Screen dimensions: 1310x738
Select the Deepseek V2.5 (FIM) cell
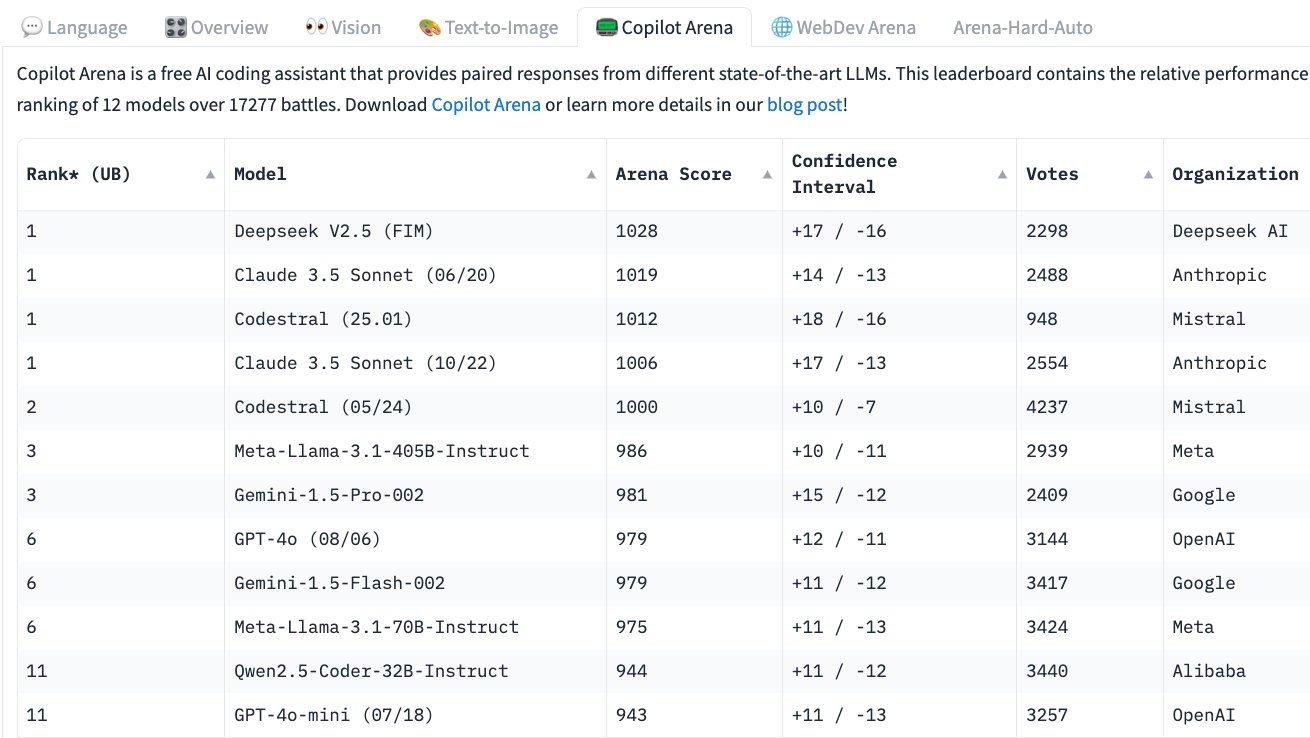coord(415,231)
